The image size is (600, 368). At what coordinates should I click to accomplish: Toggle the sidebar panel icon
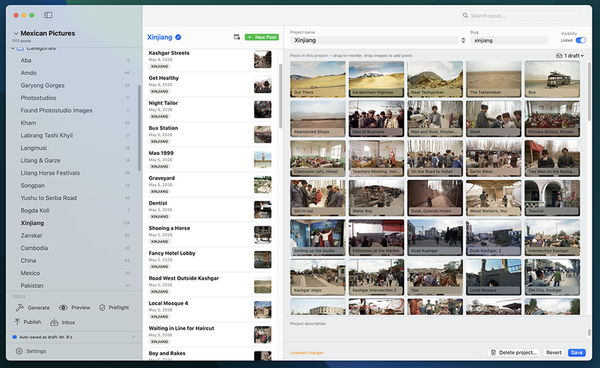point(48,15)
